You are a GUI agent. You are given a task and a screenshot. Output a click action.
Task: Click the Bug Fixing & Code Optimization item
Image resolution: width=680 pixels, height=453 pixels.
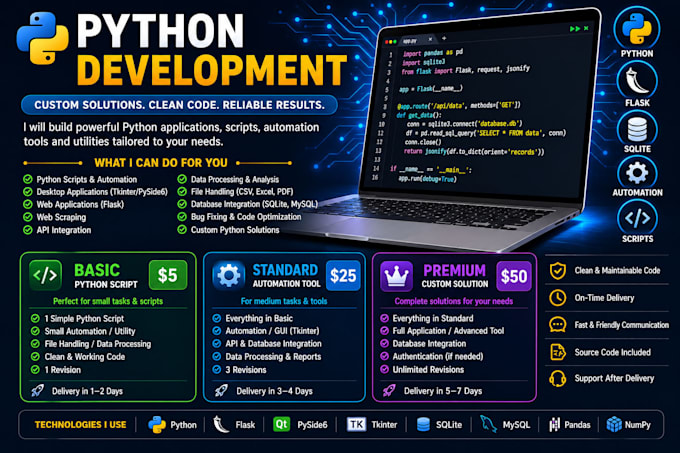click(246, 217)
